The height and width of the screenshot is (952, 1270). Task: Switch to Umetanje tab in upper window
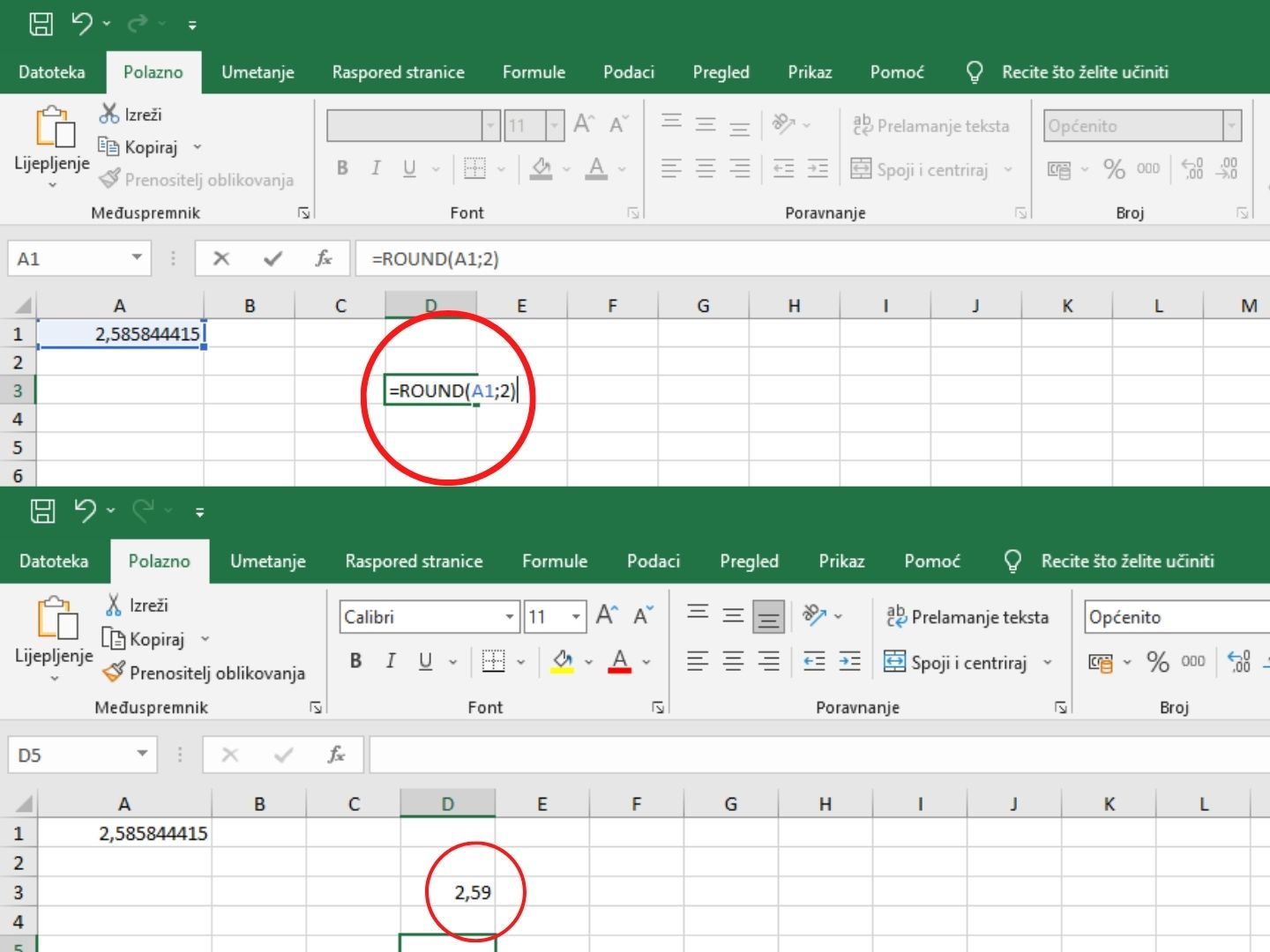point(258,72)
